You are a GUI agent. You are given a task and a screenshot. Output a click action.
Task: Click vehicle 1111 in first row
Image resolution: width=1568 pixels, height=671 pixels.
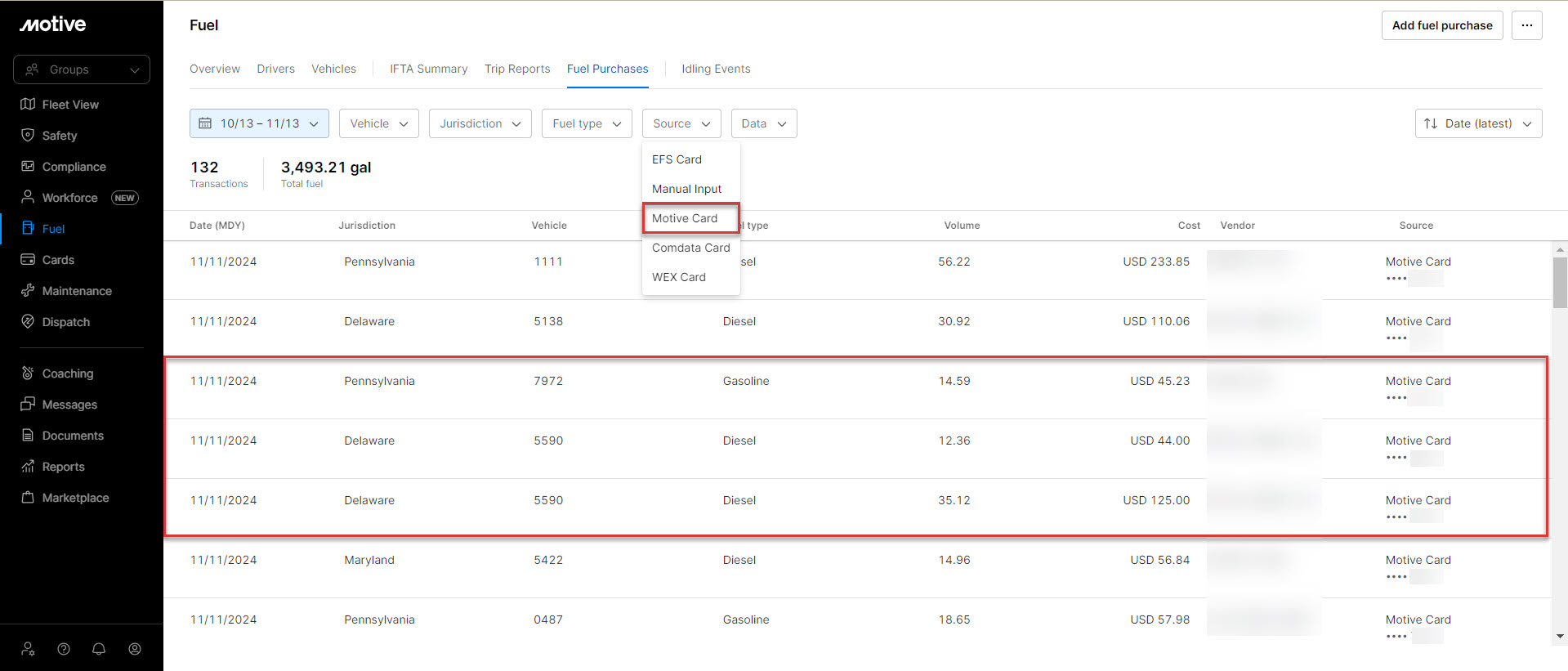[x=548, y=262]
